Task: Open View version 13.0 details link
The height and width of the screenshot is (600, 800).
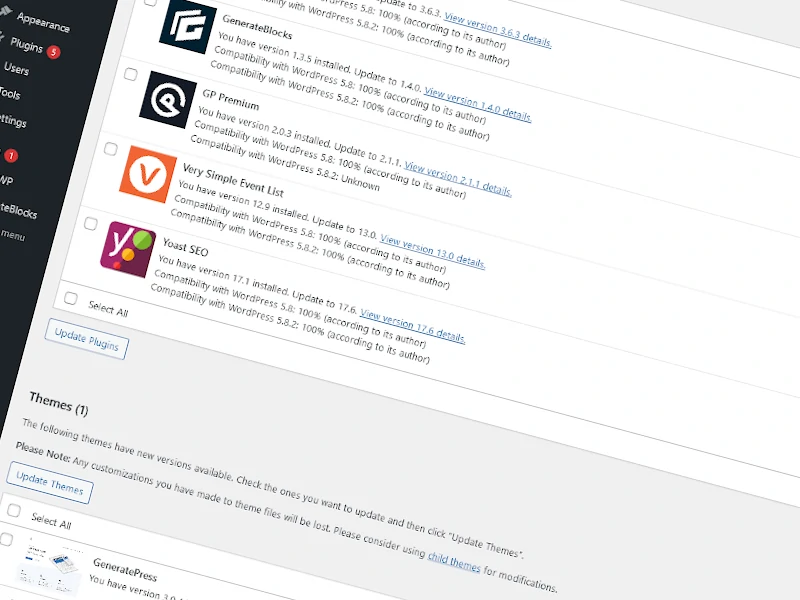Action: click(x=433, y=252)
